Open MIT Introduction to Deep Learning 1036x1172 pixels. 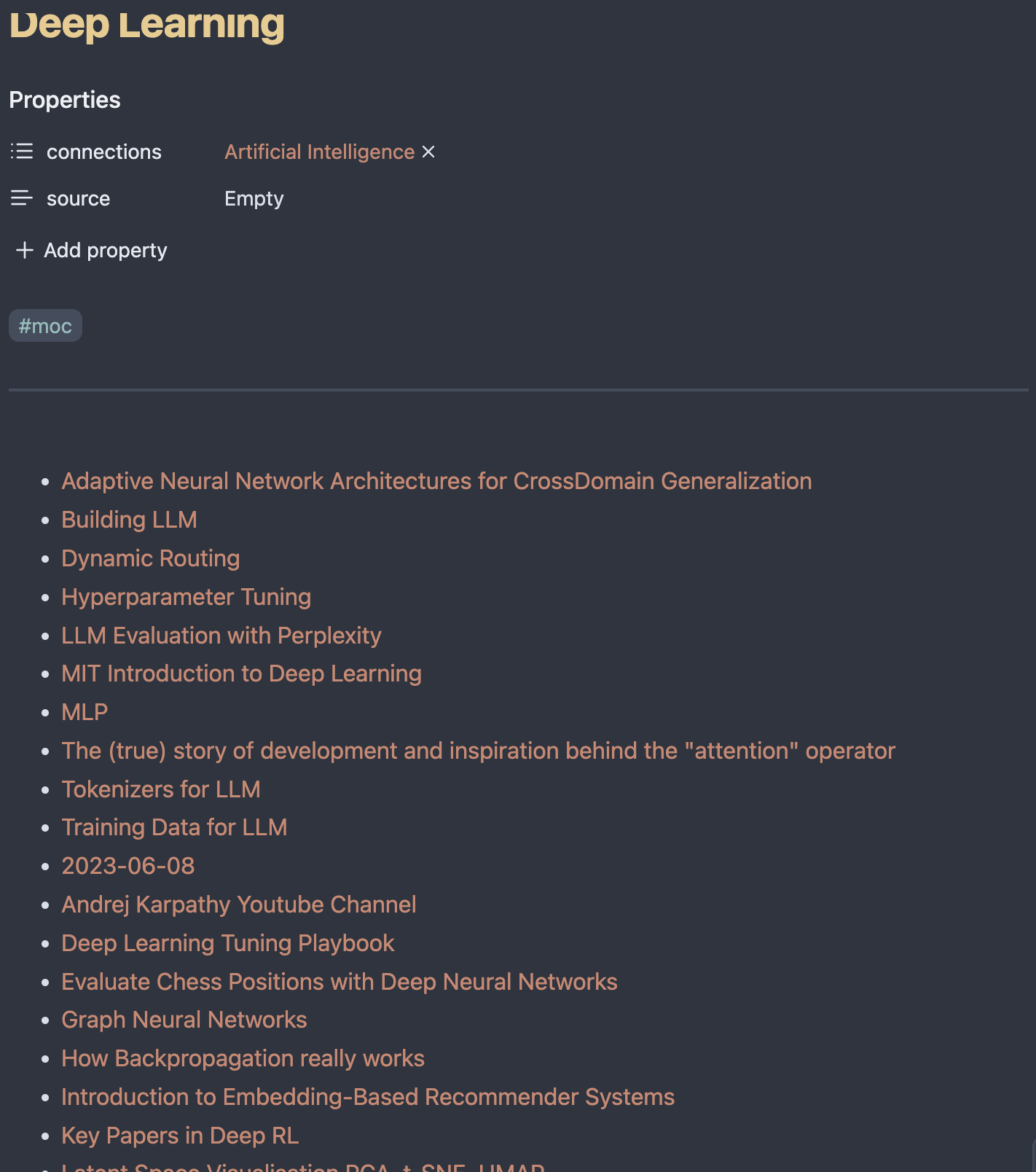tap(241, 673)
